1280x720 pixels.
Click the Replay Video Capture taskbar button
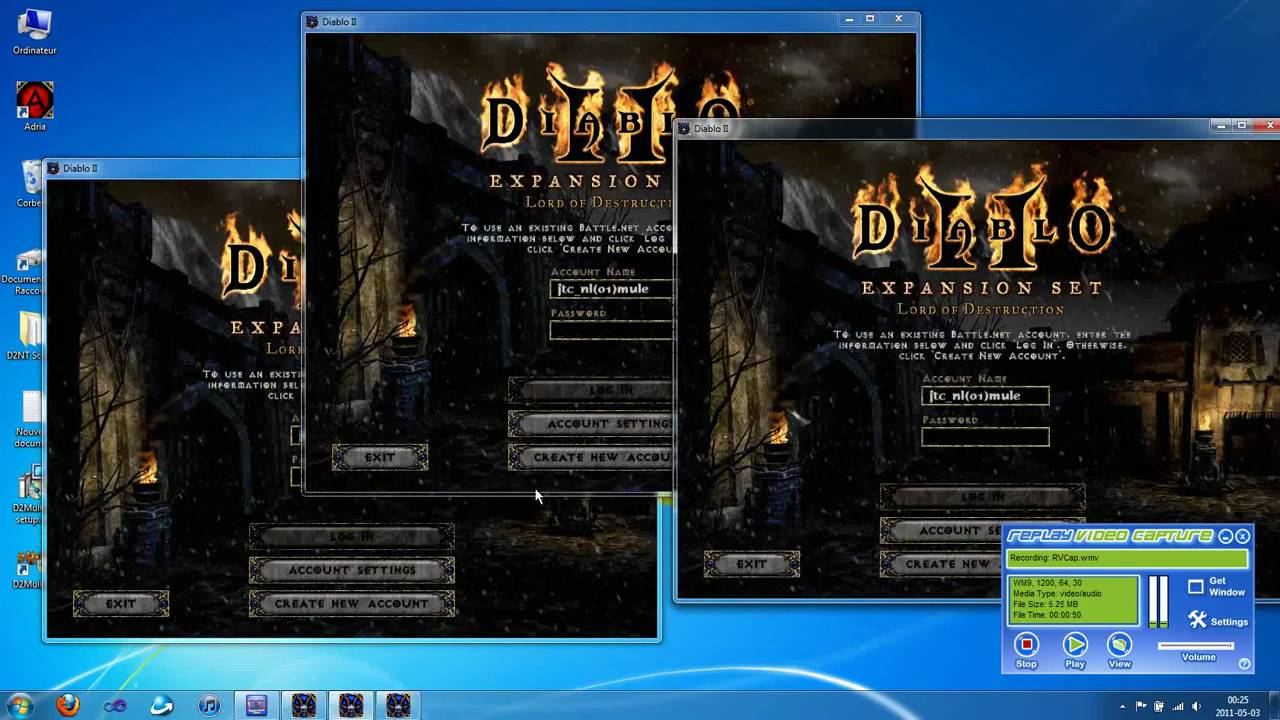[x=256, y=706]
